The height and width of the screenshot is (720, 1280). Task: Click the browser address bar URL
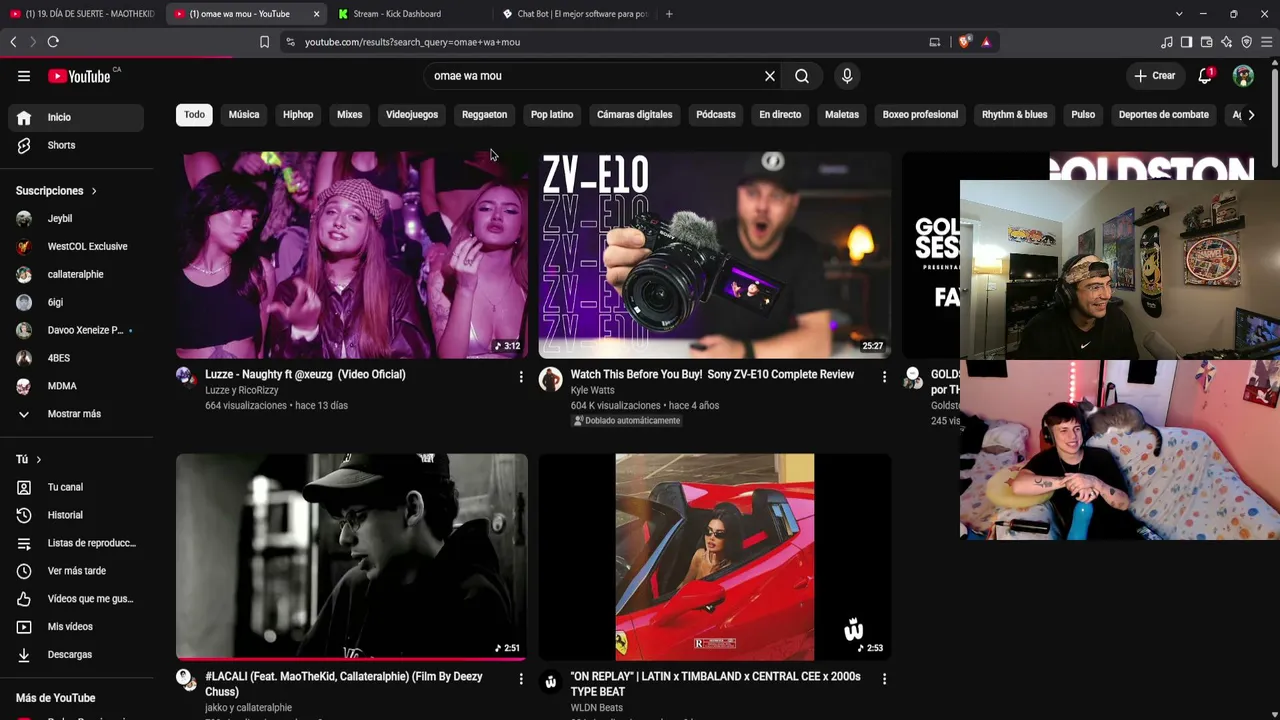point(412,42)
